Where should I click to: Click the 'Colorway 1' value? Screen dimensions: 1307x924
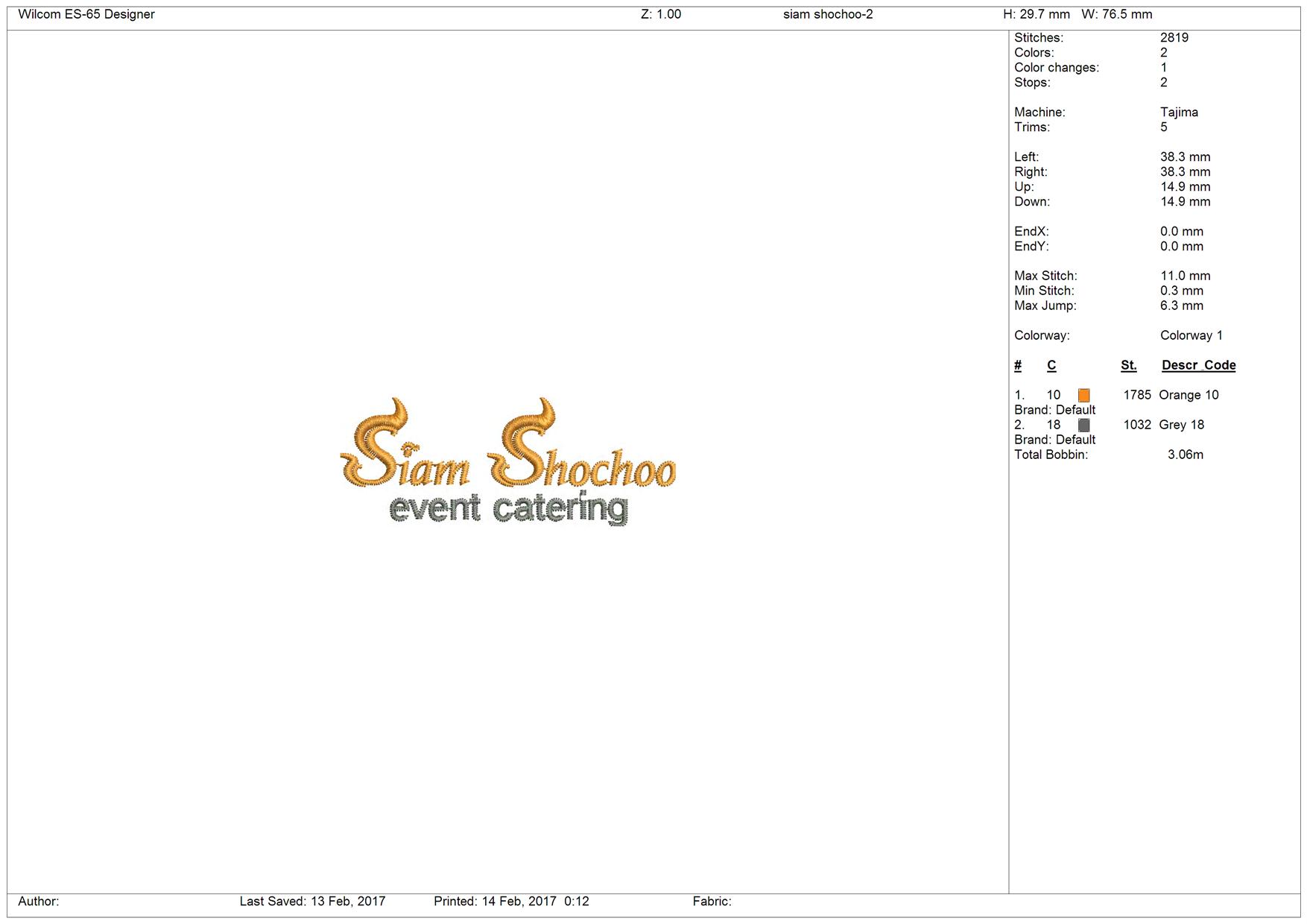point(1192,335)
